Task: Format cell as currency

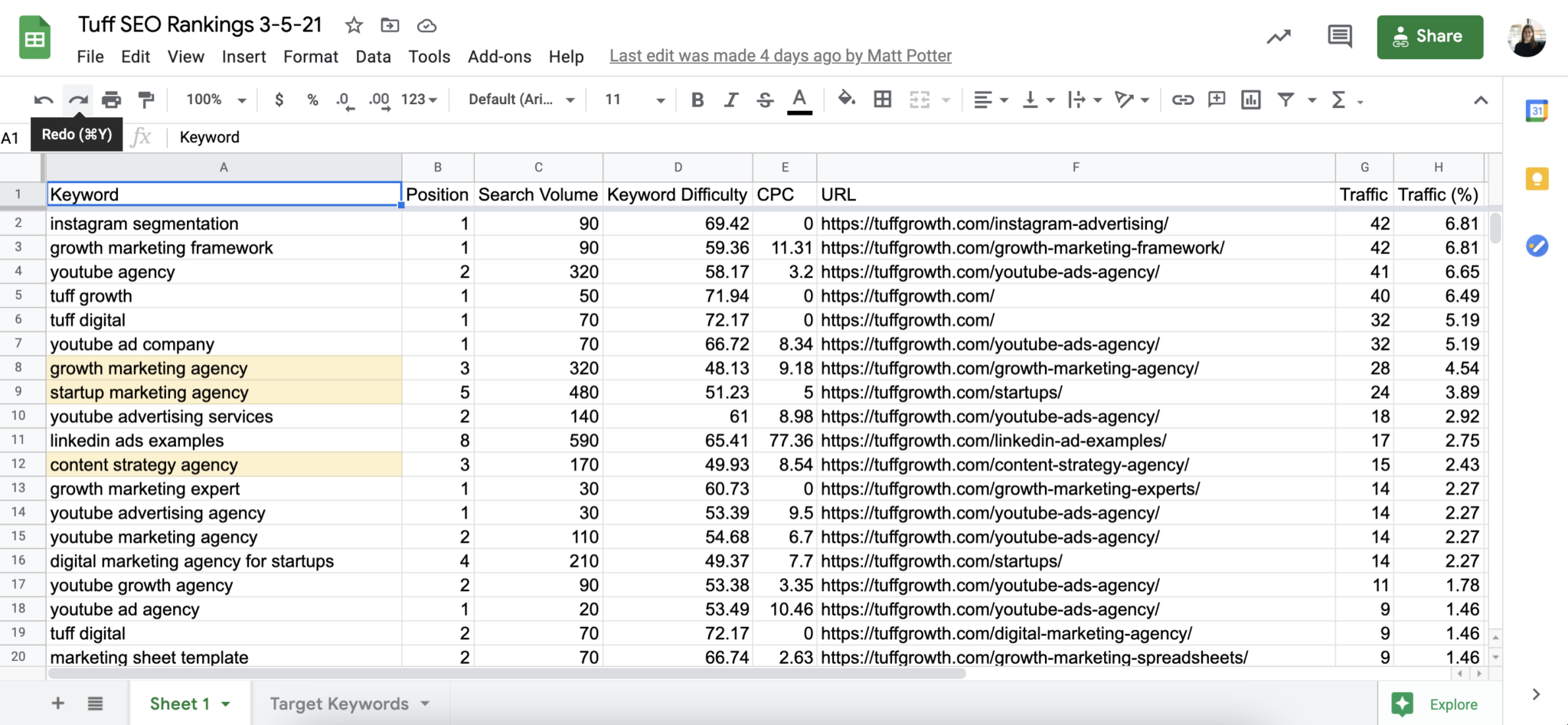Action: [x=279, y=99]
